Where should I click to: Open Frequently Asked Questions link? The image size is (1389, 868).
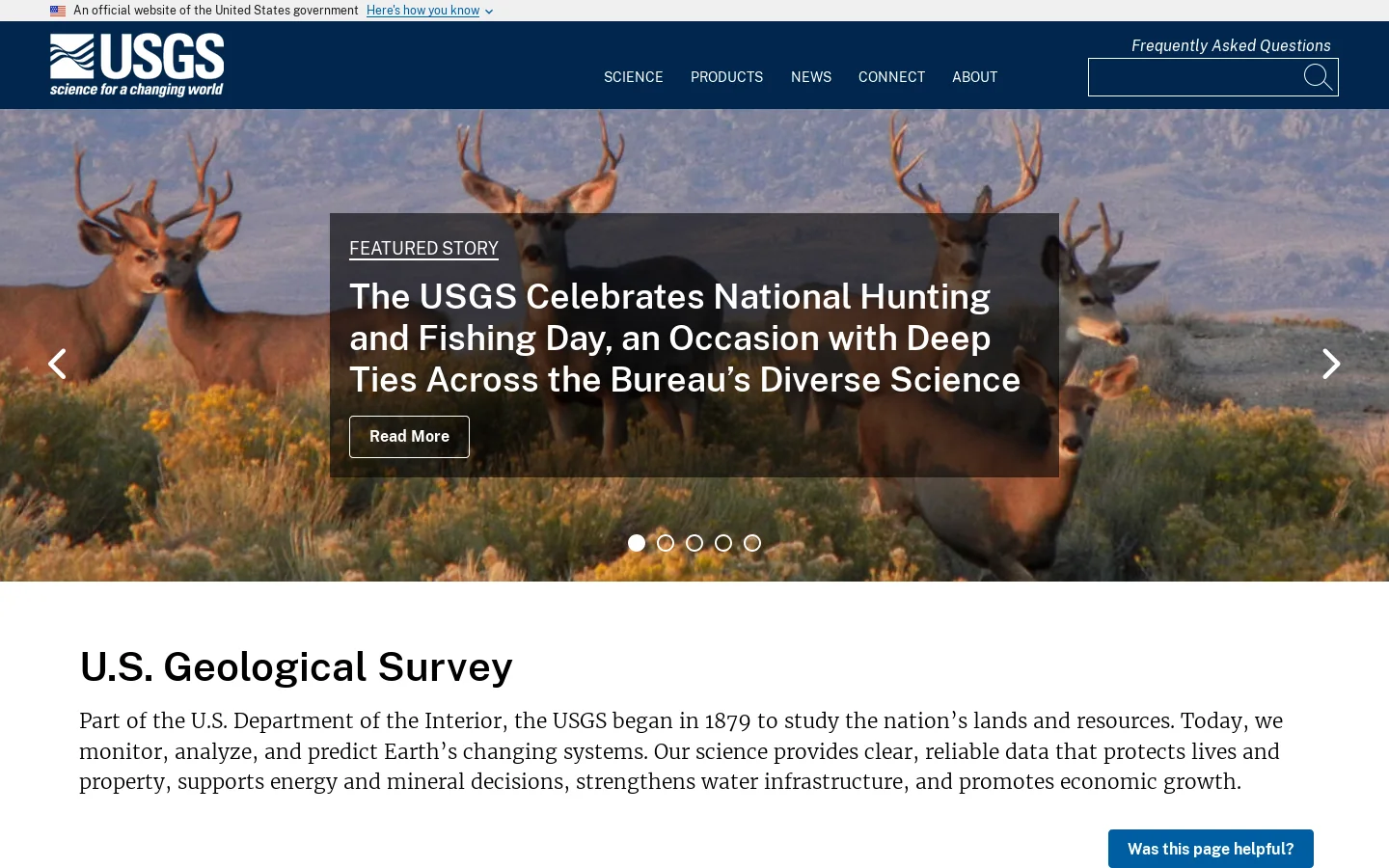pos(1231,45)
